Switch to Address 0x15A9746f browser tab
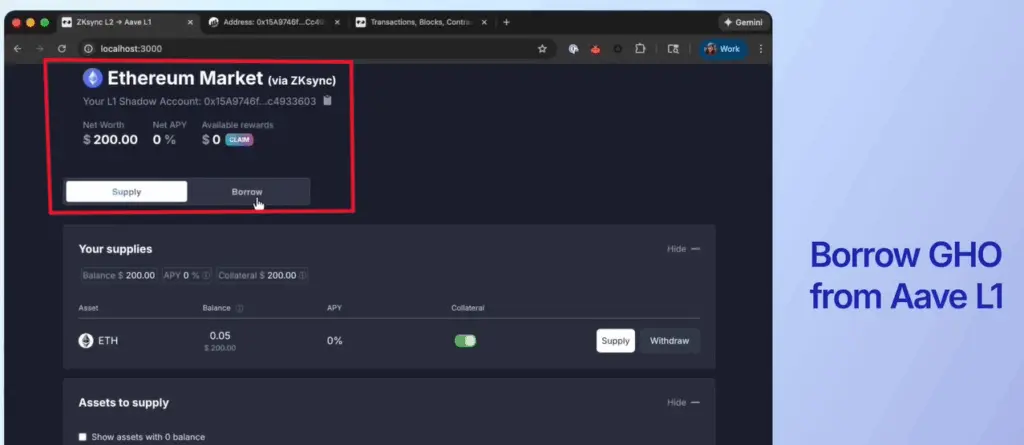This screenshot has width=1024, height=445. (x=274, y=22)
